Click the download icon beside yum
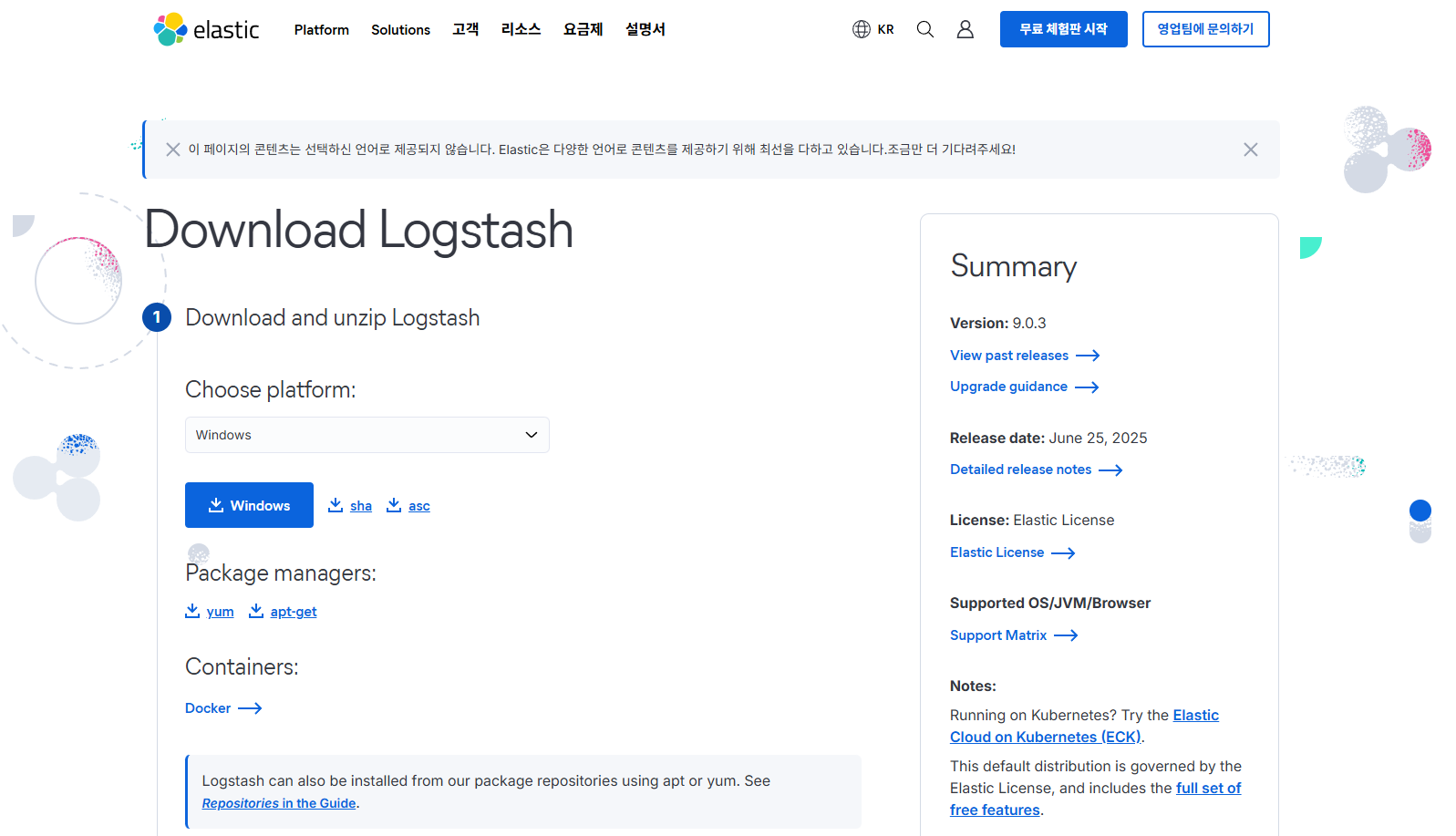Image resolution: width=1456 pixels, height=836 pixels. click(x=192, y=611)
